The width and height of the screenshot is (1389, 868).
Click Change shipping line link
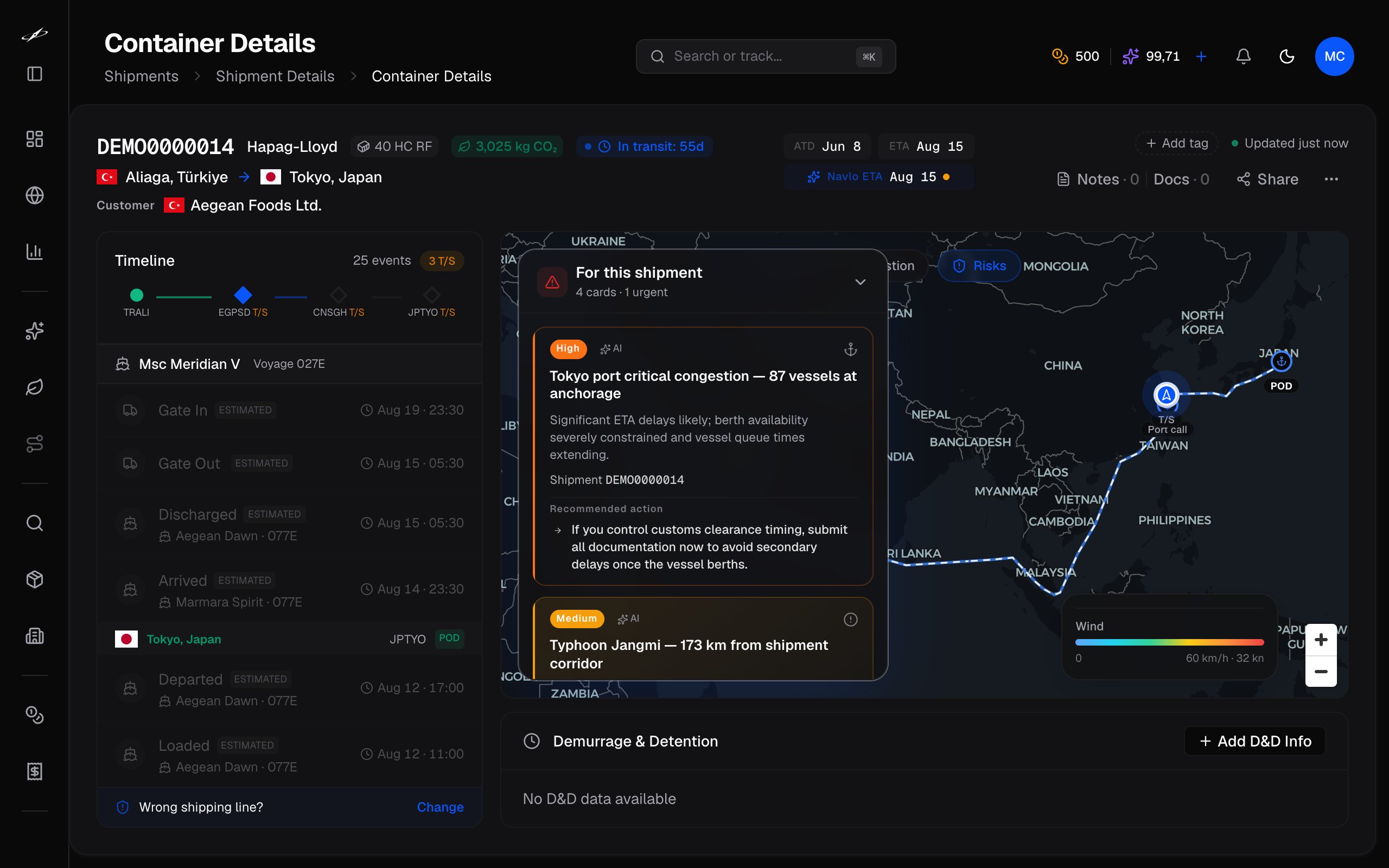pyautogui.click(x=439, y=807)
